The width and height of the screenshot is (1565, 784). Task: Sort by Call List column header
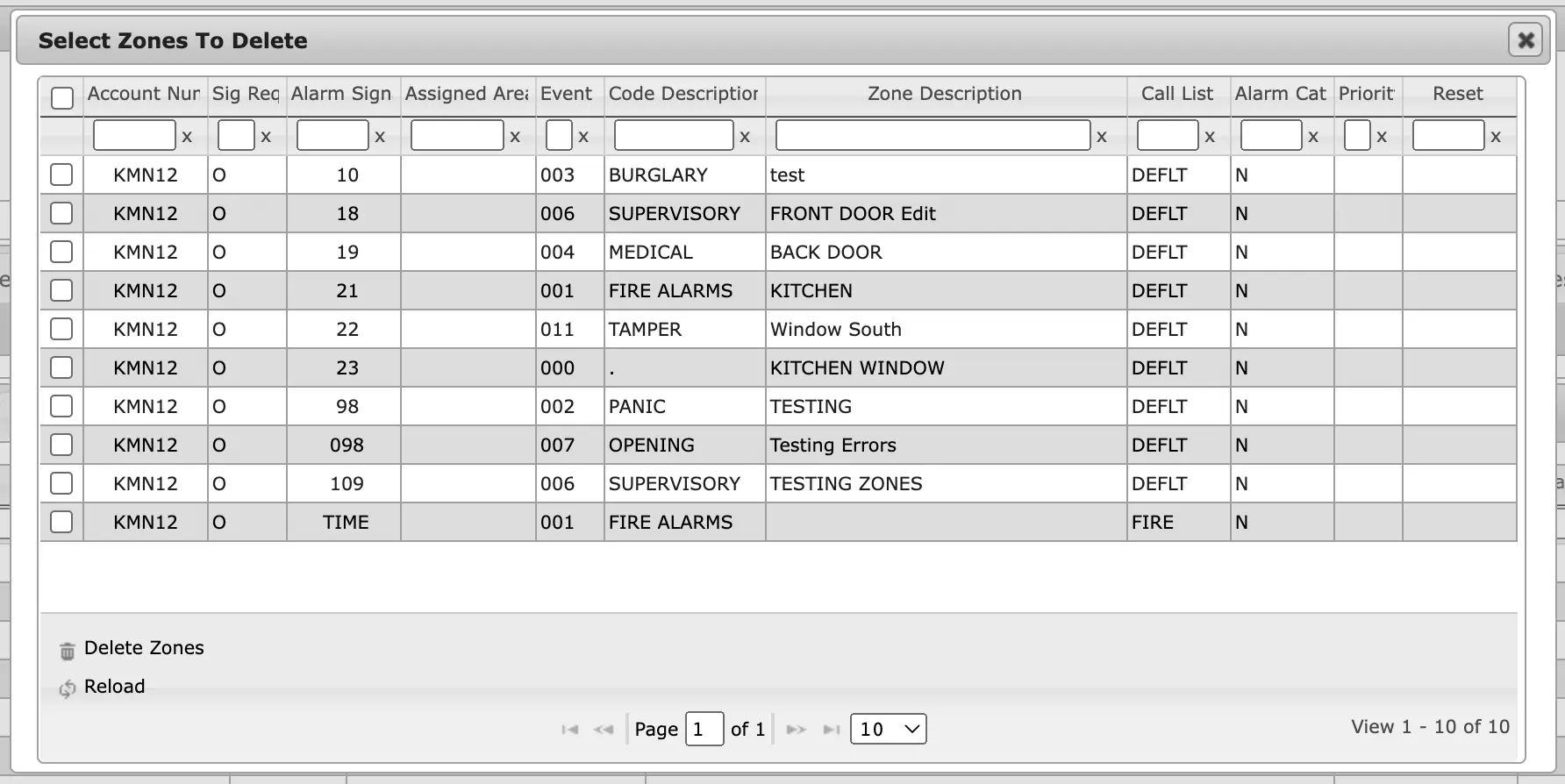pyautogui.click(x=1177, y=94)
